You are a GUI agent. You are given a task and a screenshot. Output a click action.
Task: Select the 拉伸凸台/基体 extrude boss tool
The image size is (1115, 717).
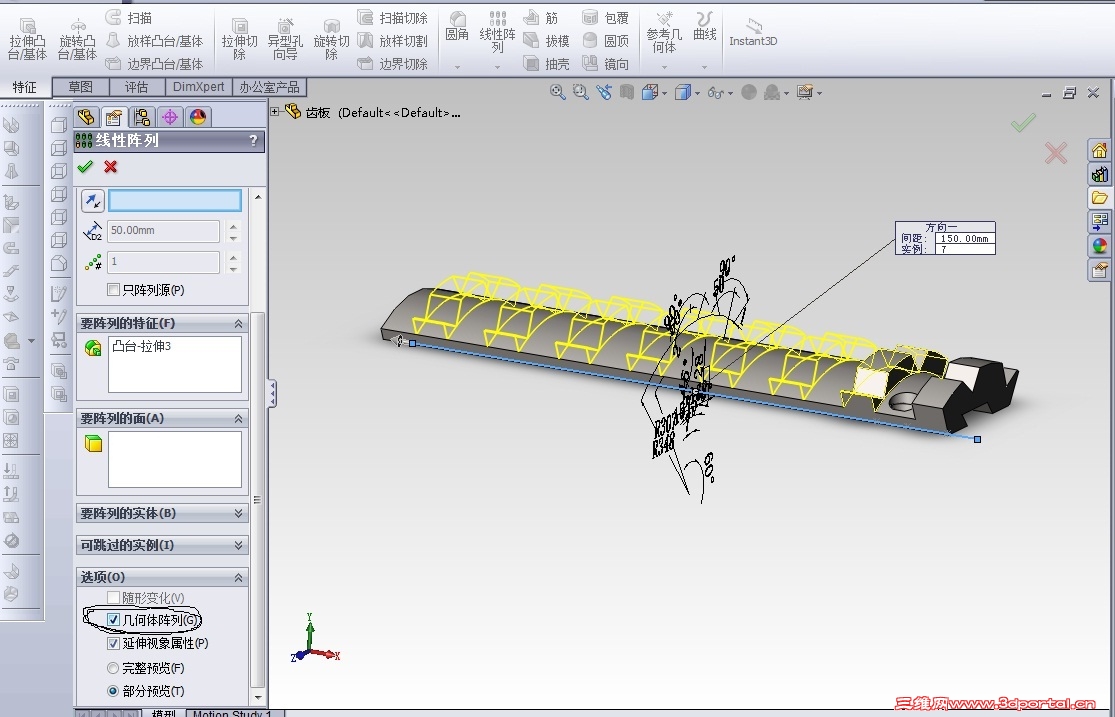pyautogui.click(x=27, y=40)
